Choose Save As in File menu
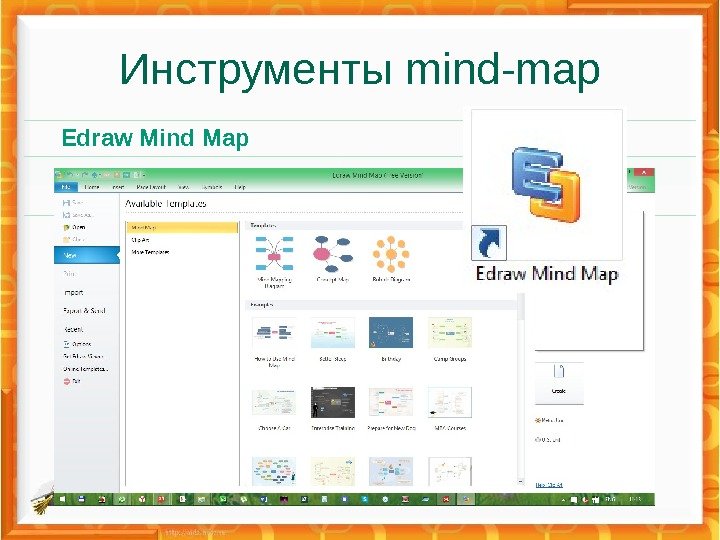The height and width of the screenshot is (540, 720). 77,215
